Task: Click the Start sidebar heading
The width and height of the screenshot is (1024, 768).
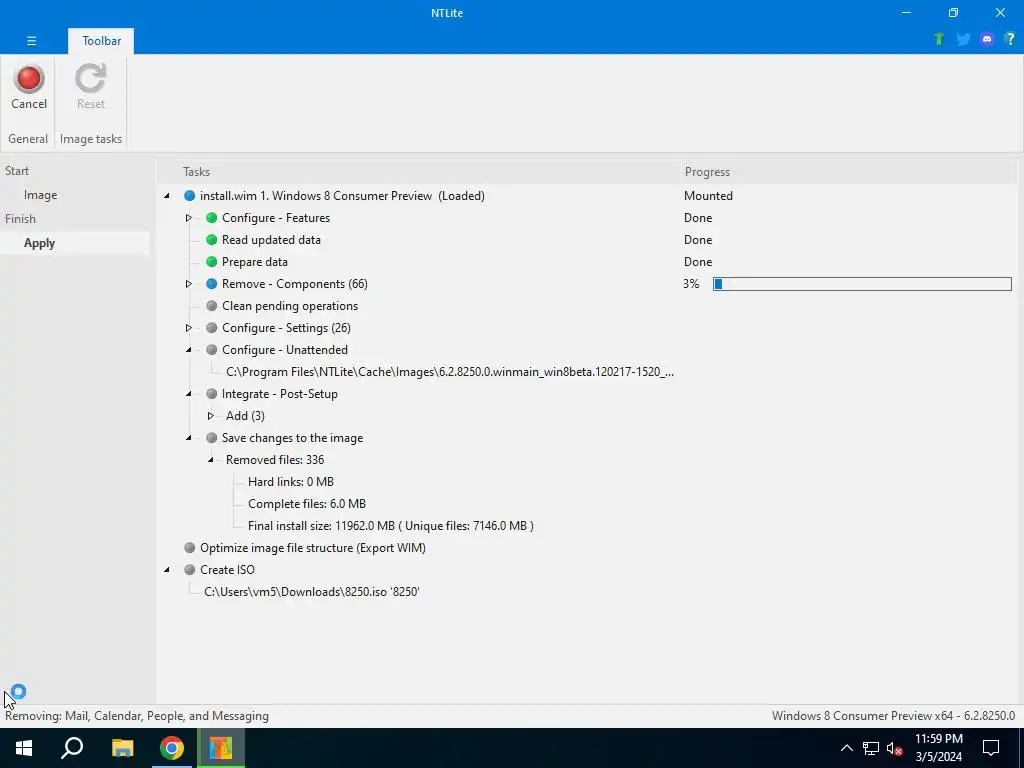Action: click(x=17, y=170)
